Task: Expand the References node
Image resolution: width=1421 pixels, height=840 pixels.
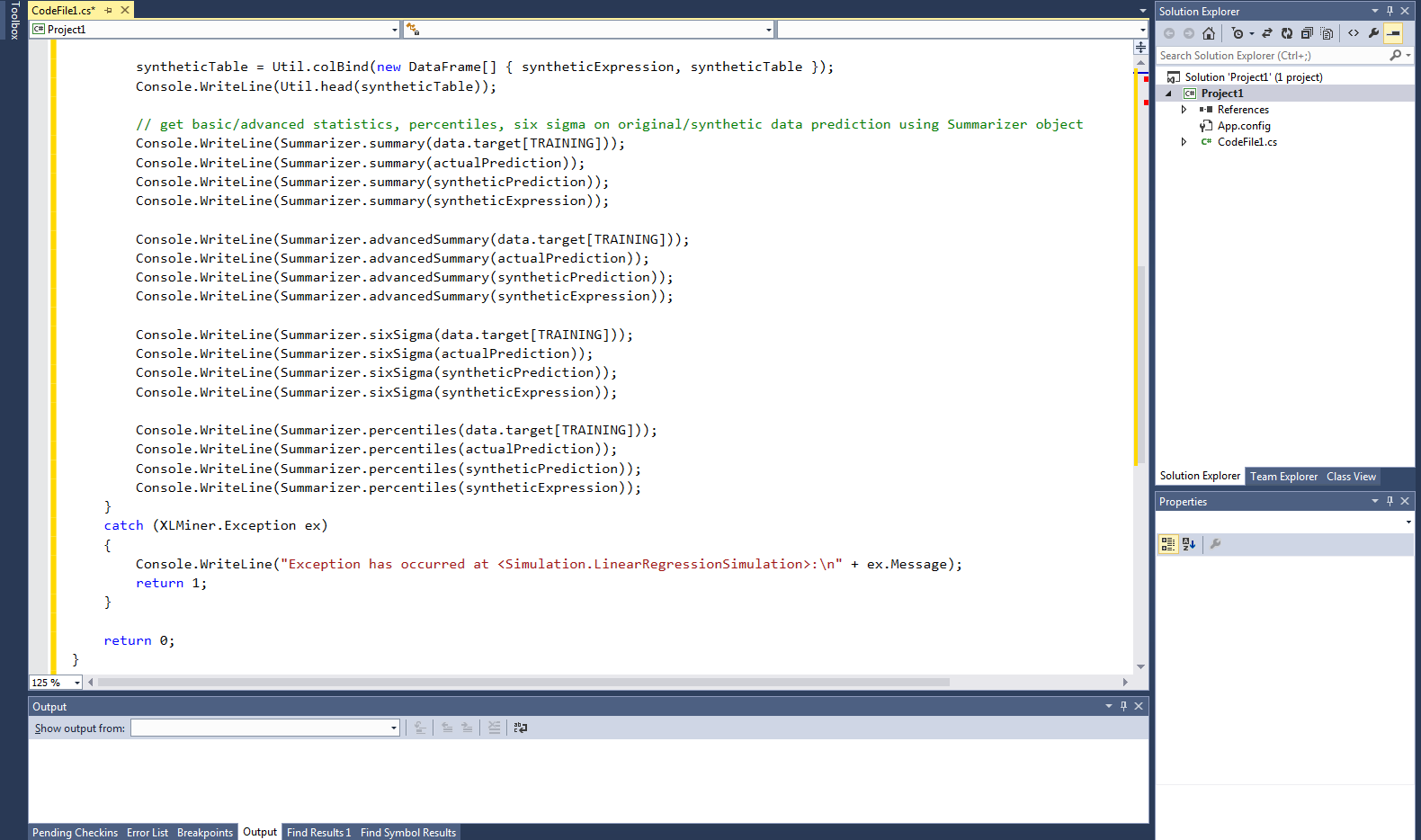Action: pos(1184,110)
